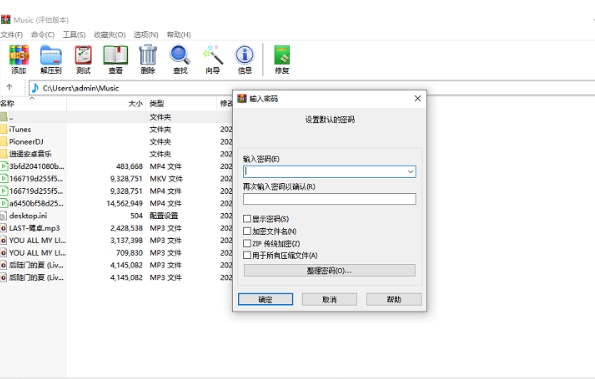The width and height of the screenshot is (595, 379).
Task: Click the size value 2,428,538
Action: (126, 228)
